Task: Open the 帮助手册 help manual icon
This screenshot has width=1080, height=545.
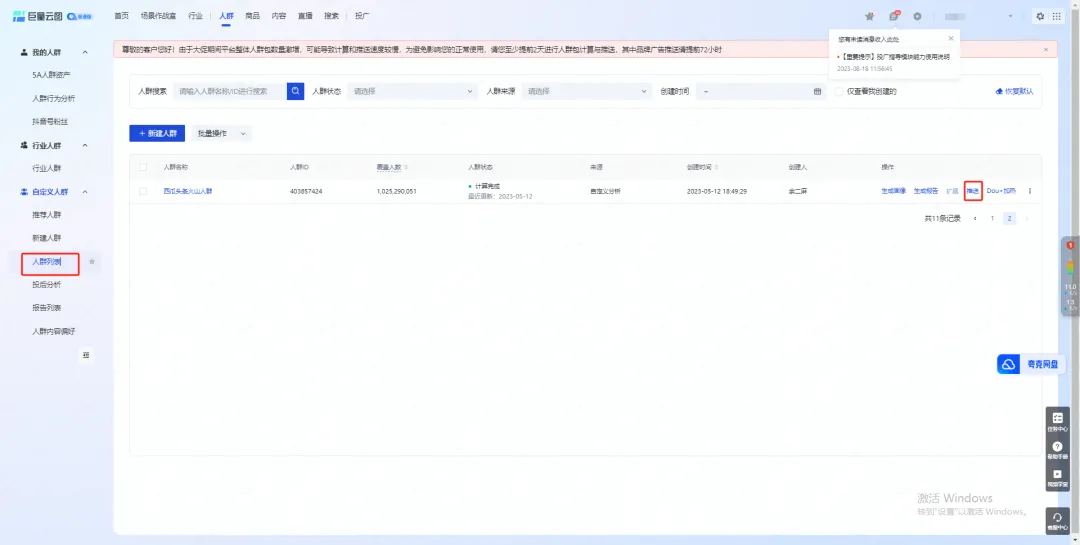Action: (x=1057, y=450)
